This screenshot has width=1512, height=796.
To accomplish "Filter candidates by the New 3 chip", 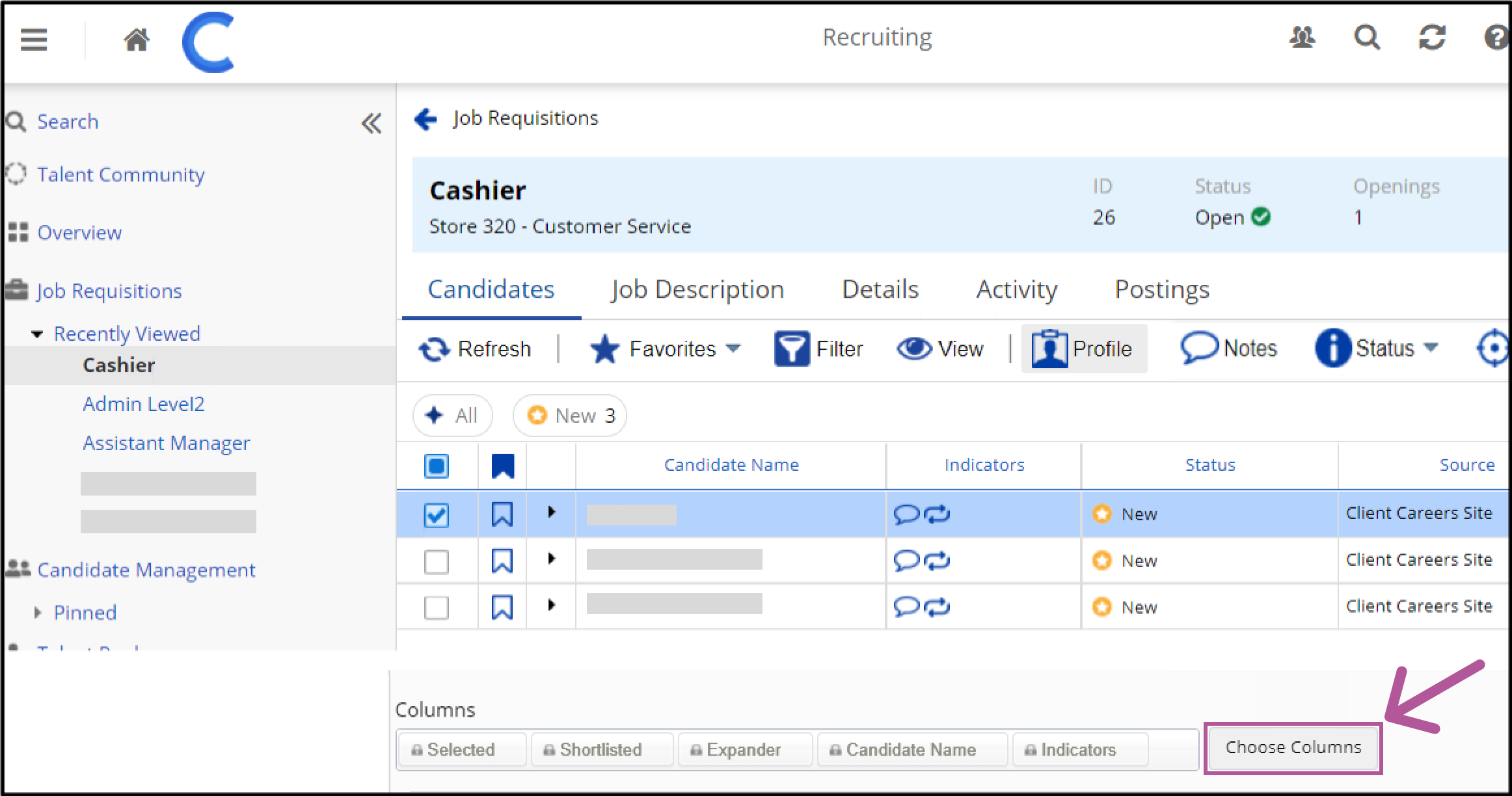I will coord(570,416).
